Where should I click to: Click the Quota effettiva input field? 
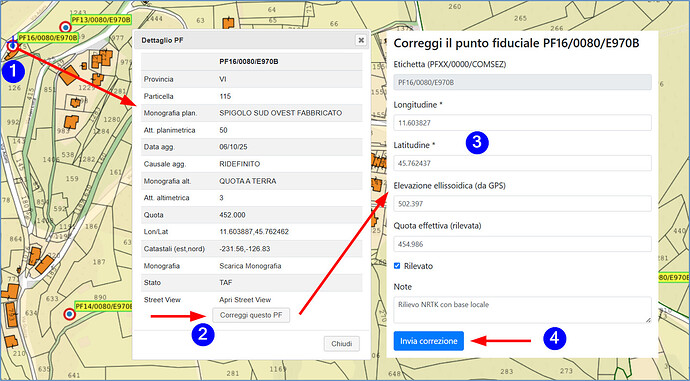coord(522,244)
